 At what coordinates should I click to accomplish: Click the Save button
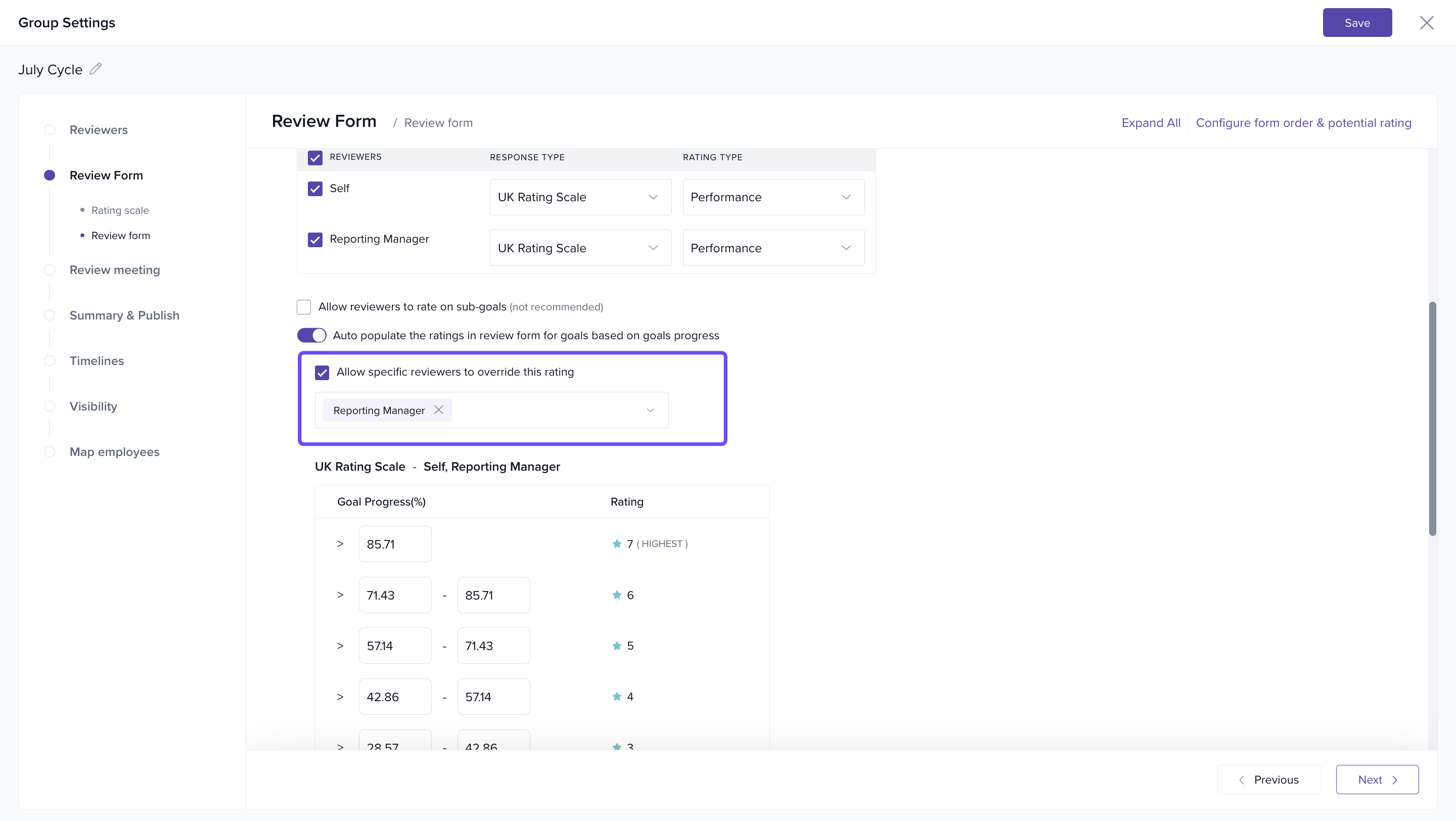1356,23
